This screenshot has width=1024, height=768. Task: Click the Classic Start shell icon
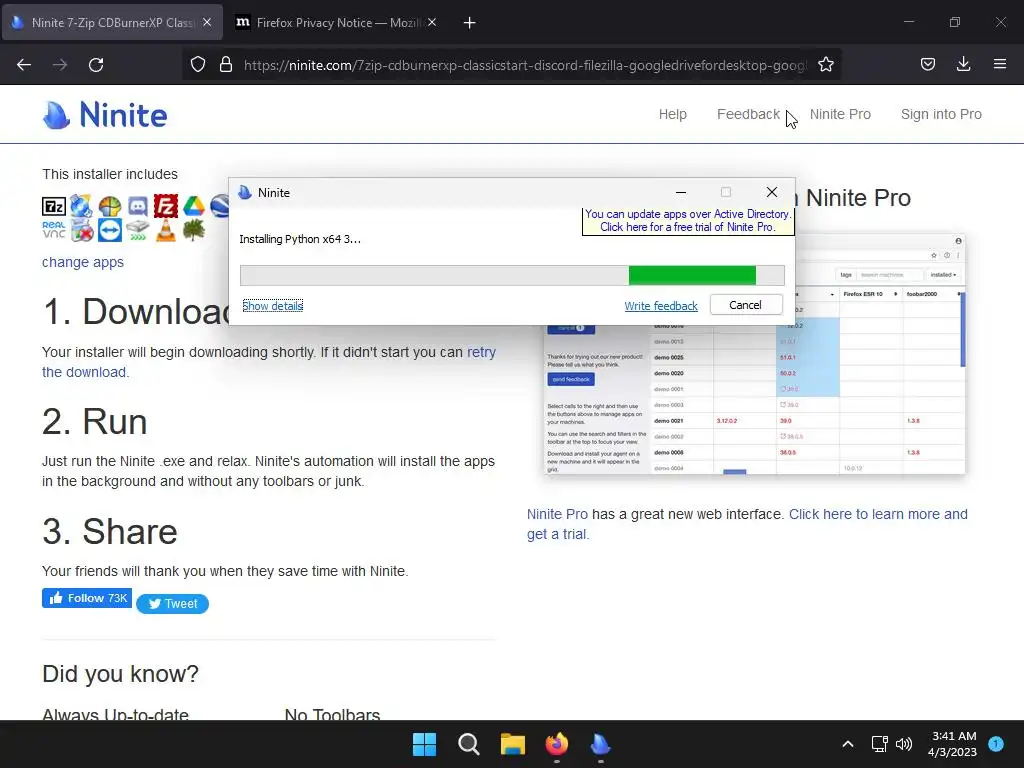coord(110,206)
